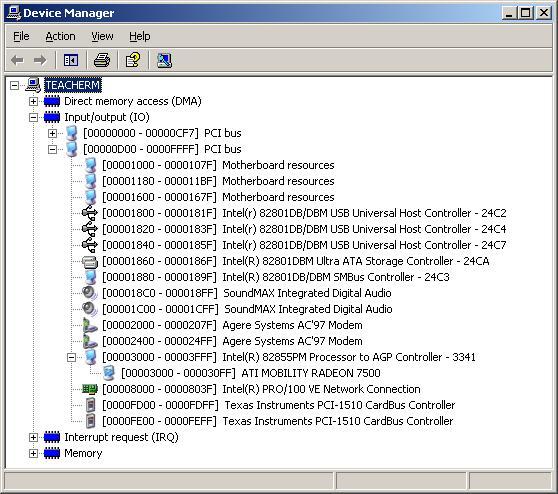Click USB icon for Host Controller 24C2
Viewport: 558px width, 494px height.
coord(89,213)
